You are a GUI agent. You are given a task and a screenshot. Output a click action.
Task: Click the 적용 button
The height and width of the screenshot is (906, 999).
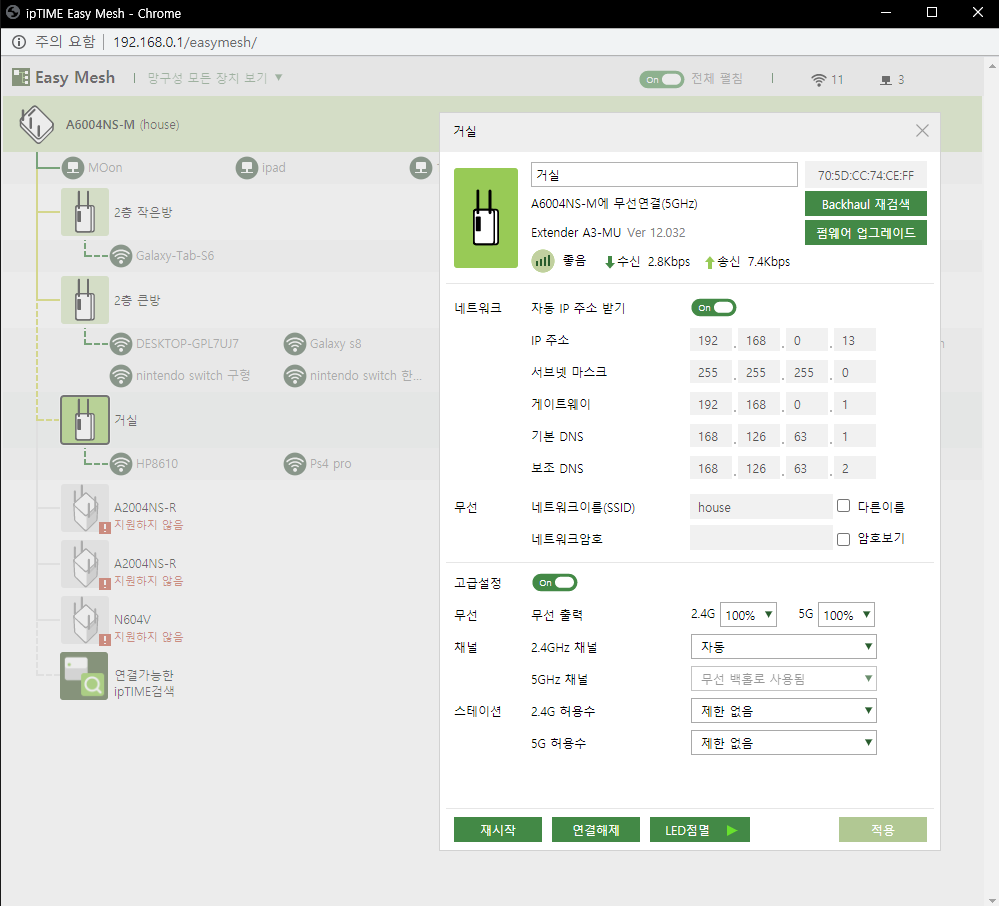tap(883, 830)
